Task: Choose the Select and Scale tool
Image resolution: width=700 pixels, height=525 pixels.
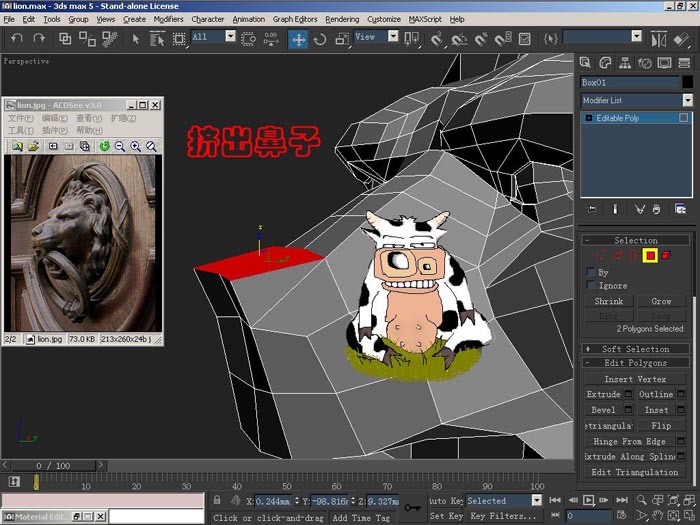Action: click(342, 39)
